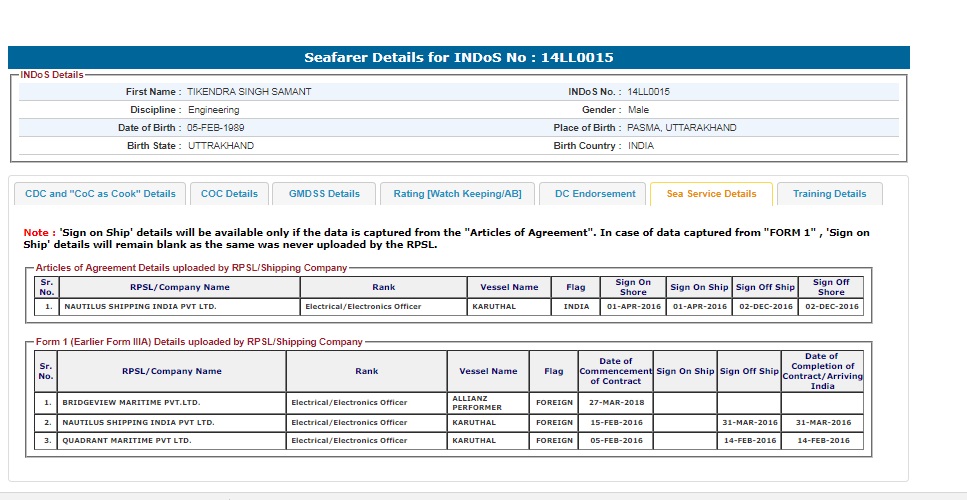The width and height of the screenshot is (967, 500).
Task: Click the Seafarer Details header banner
Action: (459, 58)
